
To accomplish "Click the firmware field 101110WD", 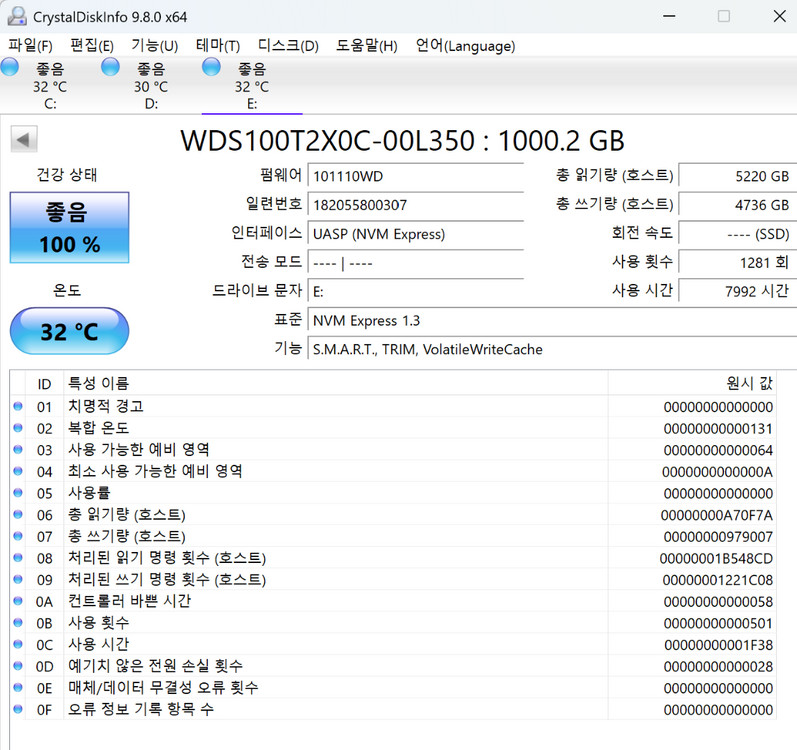I will click(x=416, y=176).
